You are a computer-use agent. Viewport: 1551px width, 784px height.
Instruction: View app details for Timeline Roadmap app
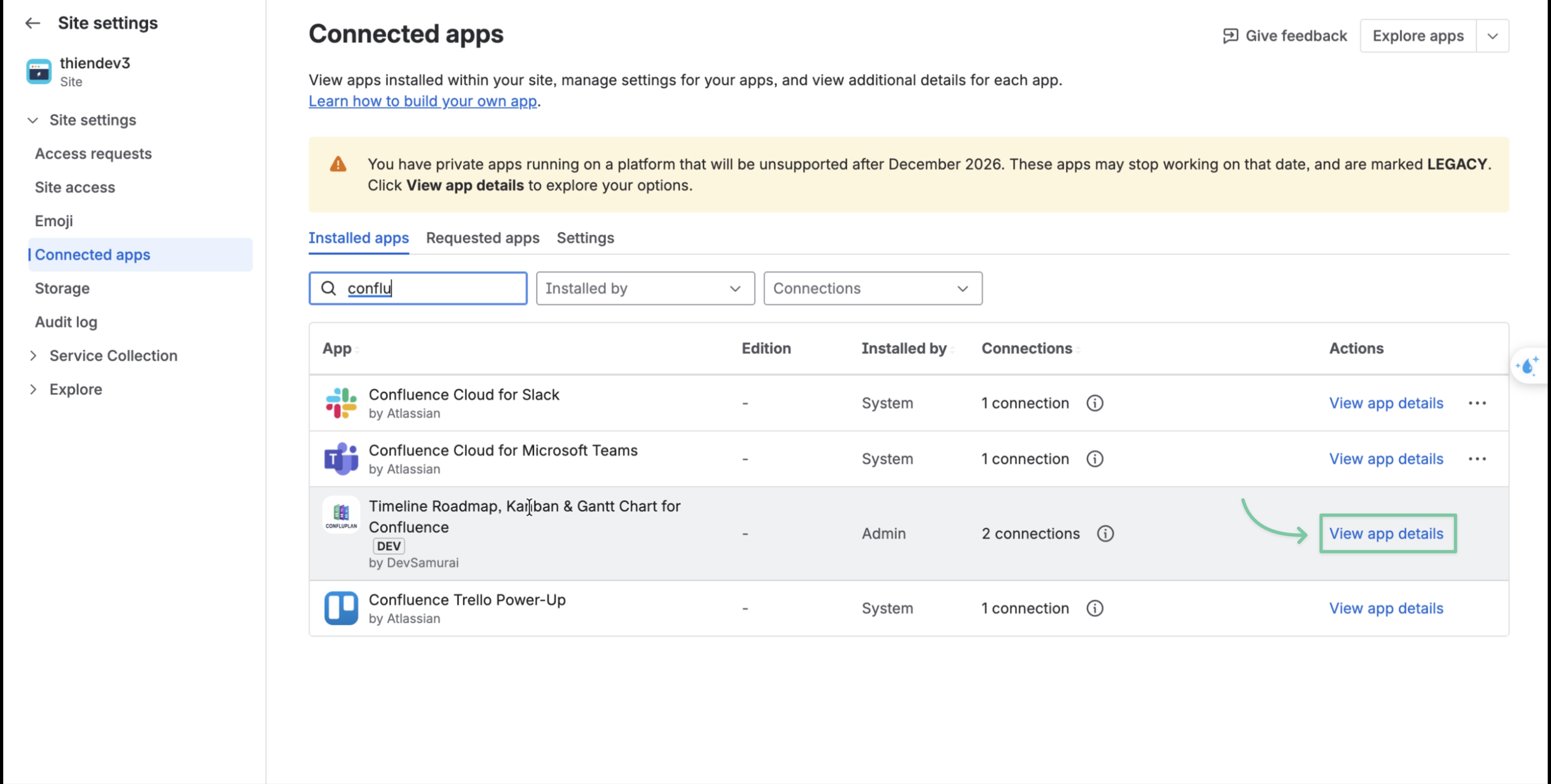pos(1386,534)
